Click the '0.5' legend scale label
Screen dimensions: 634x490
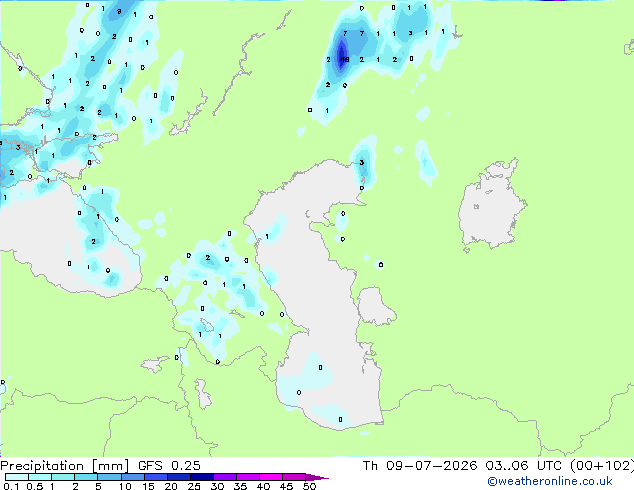point(34,486)
